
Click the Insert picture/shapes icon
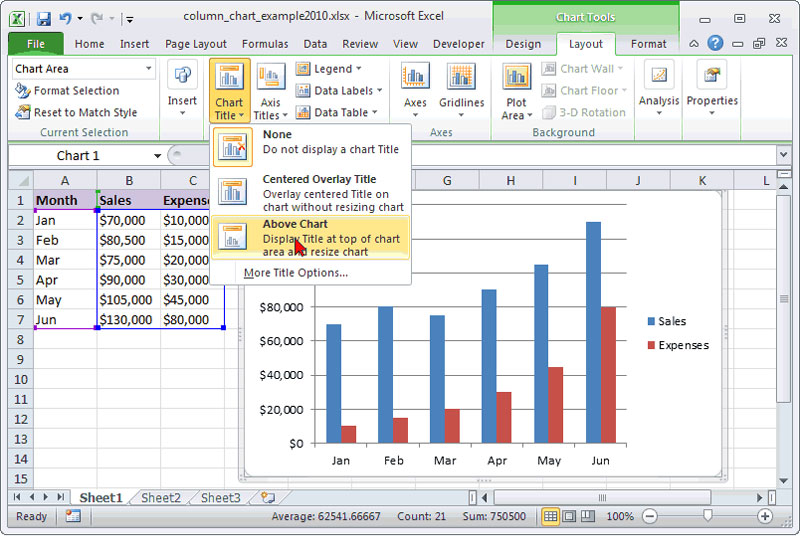click(182, 75)
